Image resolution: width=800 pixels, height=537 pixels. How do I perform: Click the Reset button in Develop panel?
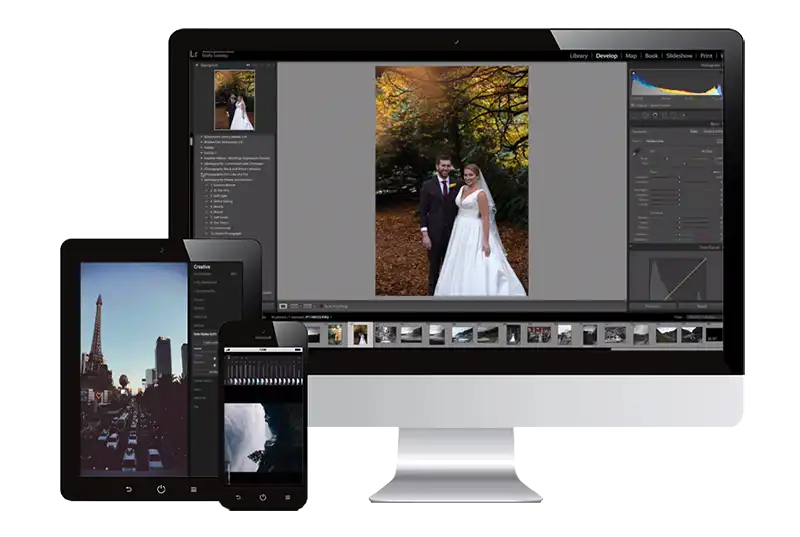[x=700, y=306]
